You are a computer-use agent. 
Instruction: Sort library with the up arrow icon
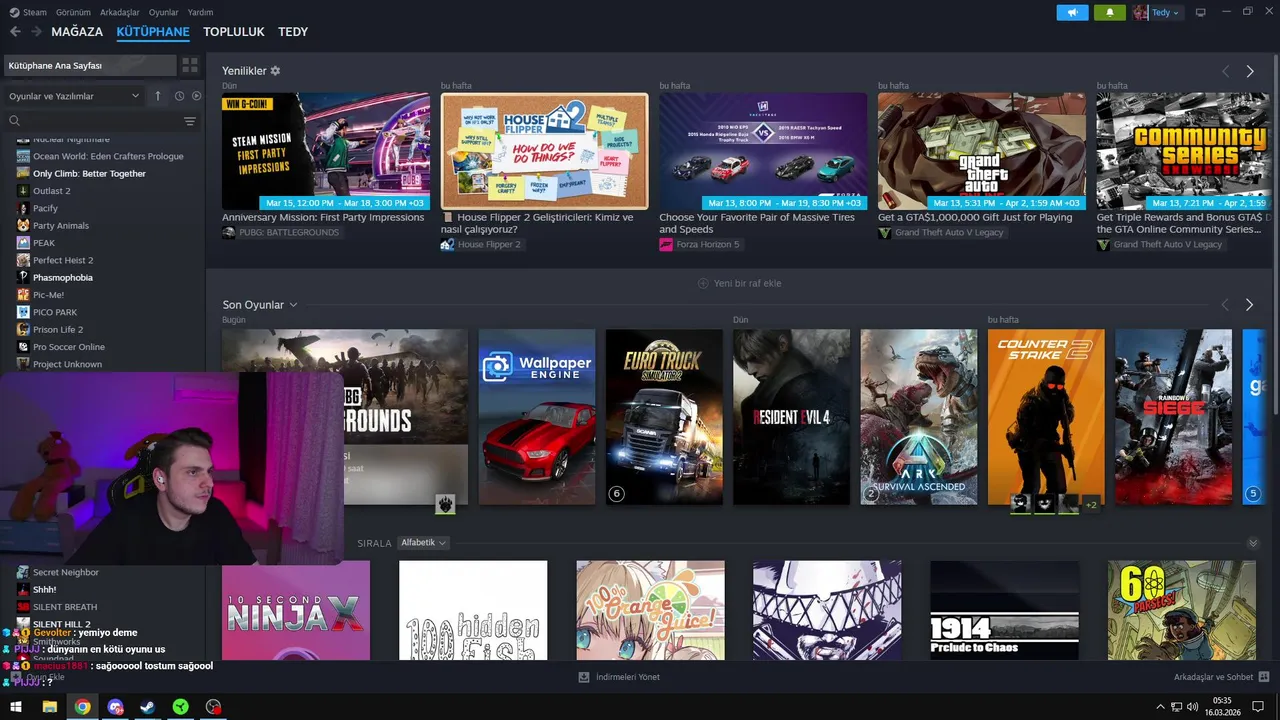coord(157,96)
